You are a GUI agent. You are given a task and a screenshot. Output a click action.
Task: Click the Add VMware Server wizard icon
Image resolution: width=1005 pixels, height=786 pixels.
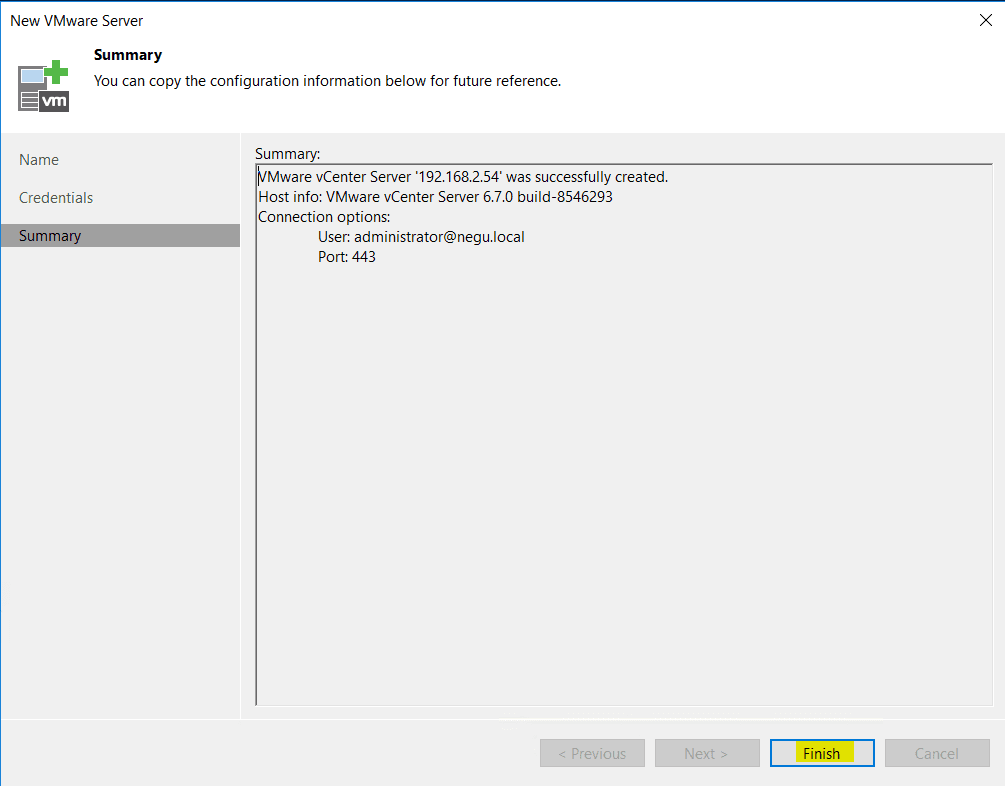point(42,86)
